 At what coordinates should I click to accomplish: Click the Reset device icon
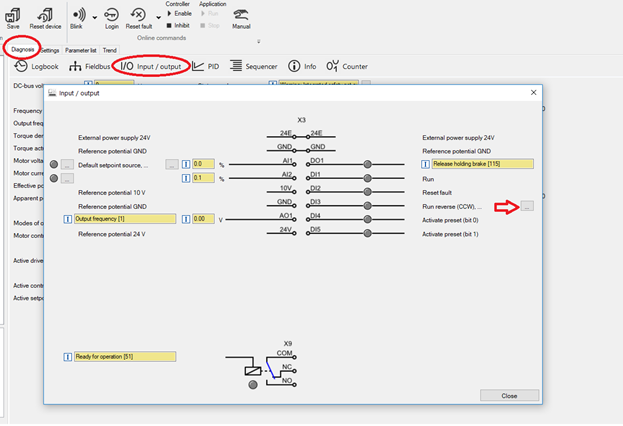(45, 15)
